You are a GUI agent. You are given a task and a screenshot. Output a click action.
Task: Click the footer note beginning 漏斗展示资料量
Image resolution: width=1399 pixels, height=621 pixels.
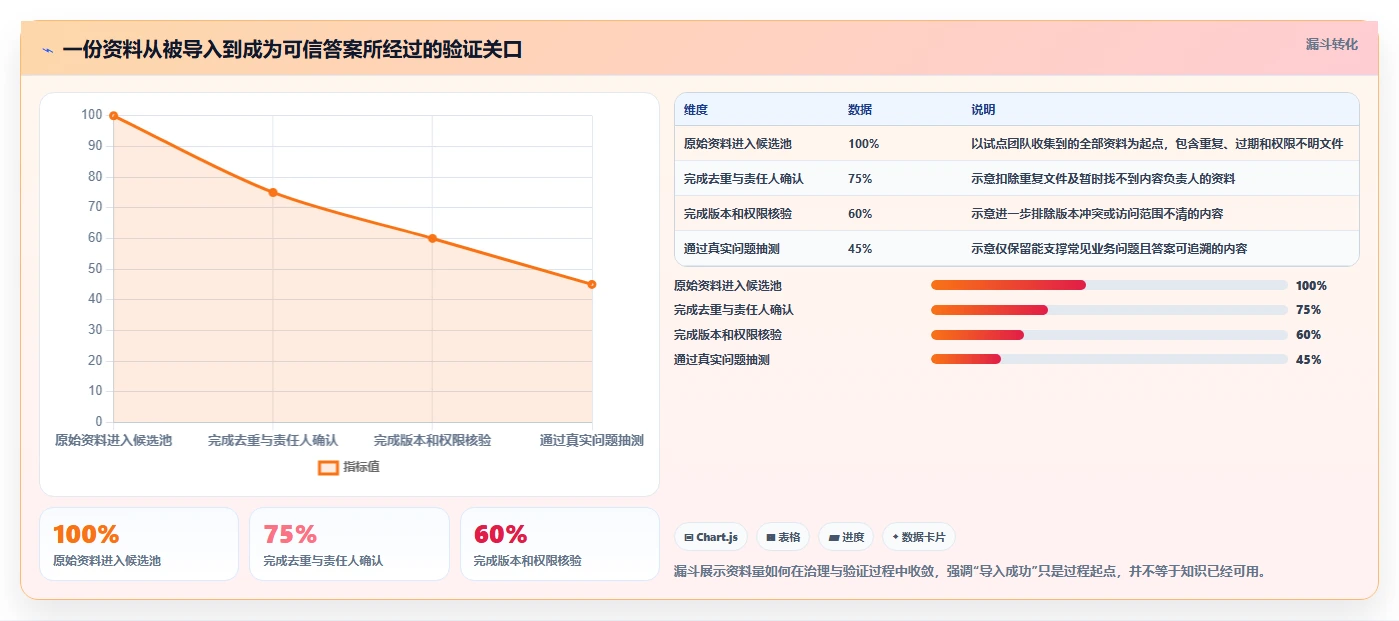(970, 572)
